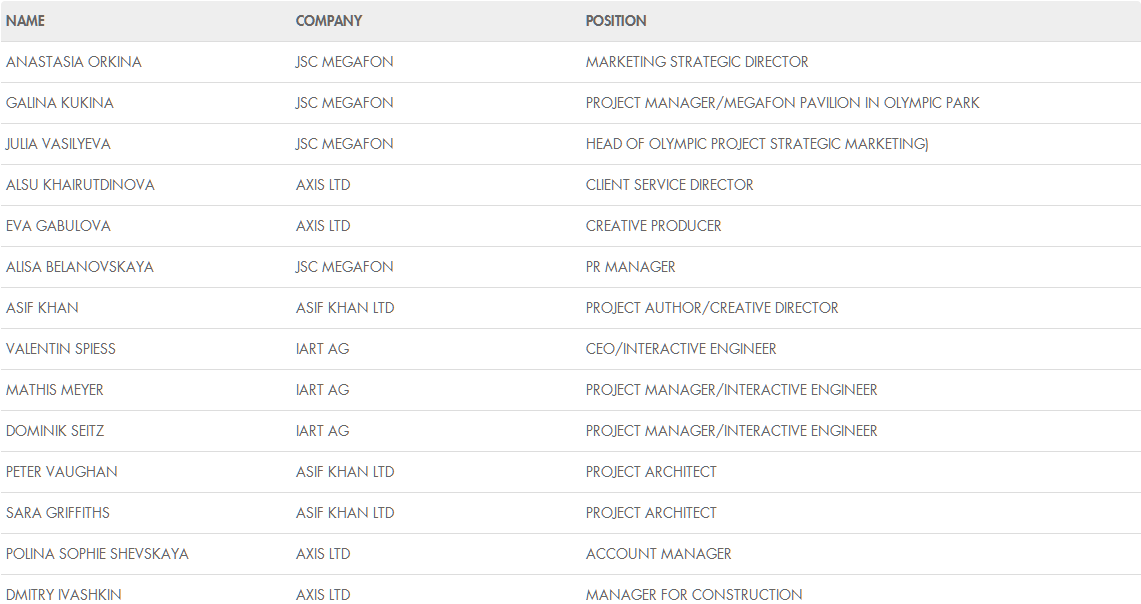Select Eva Gabulova's name
The height and width of the screenshot is (604, 1141).
coord(58,226)
